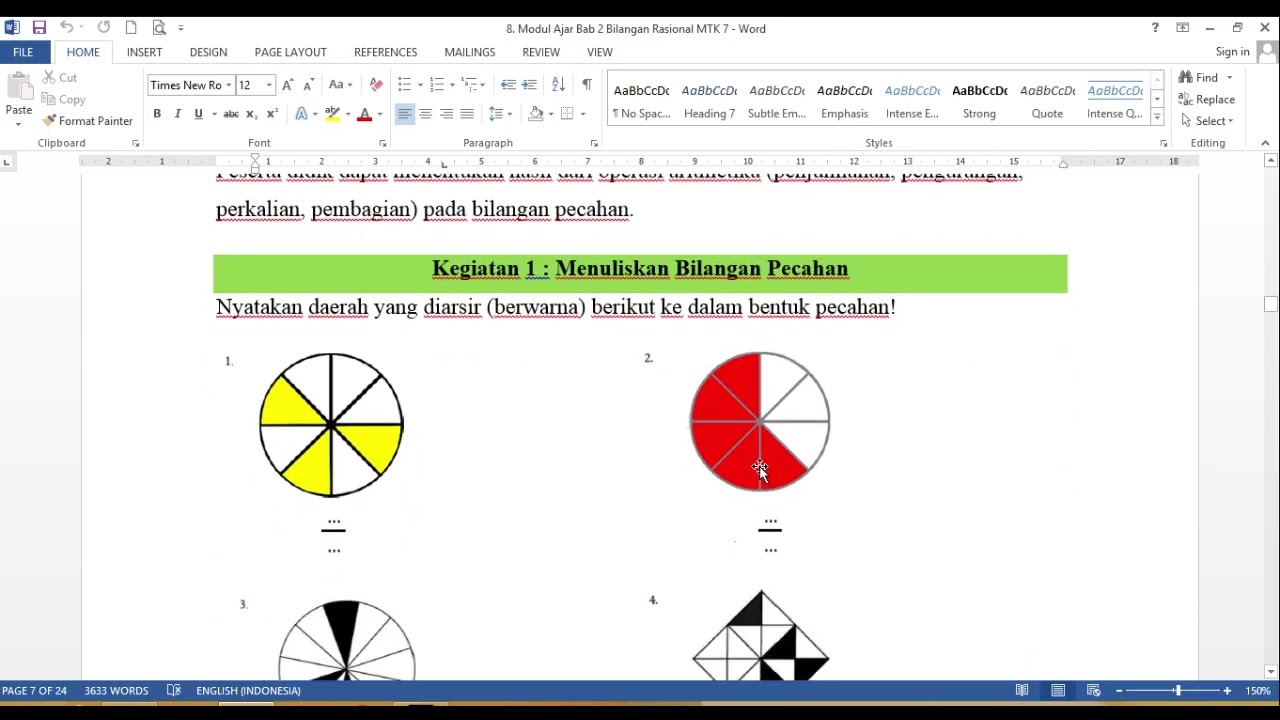
Task: Open the Borders dropdown arrow
Action: 583,114
